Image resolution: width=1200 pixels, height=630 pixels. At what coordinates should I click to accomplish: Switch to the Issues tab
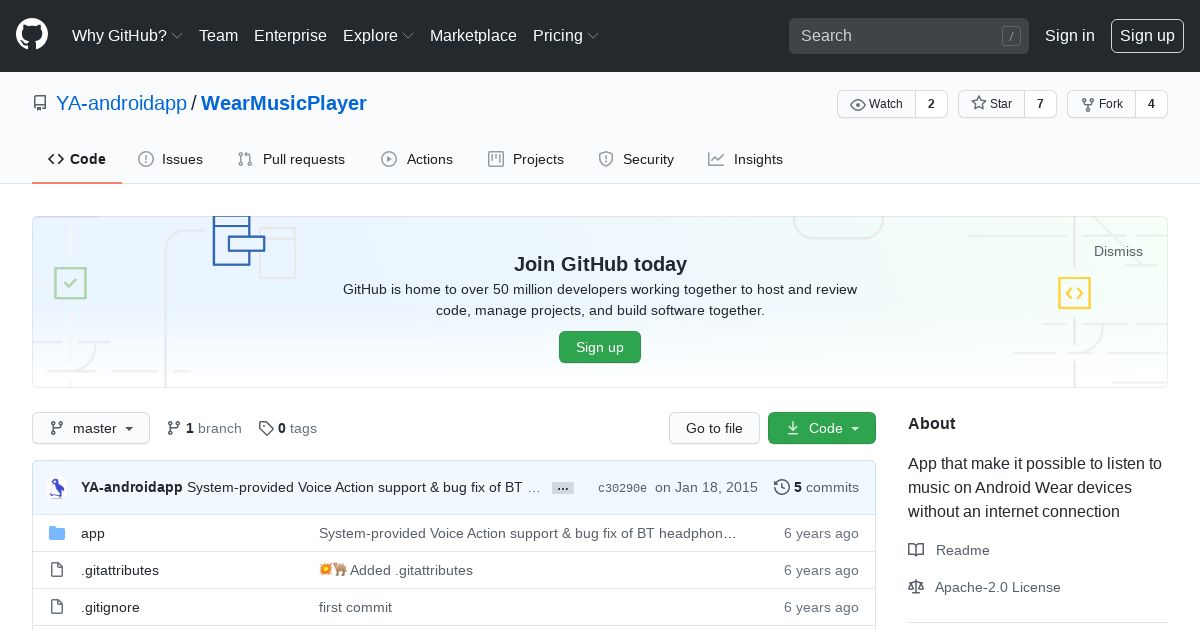170,159
